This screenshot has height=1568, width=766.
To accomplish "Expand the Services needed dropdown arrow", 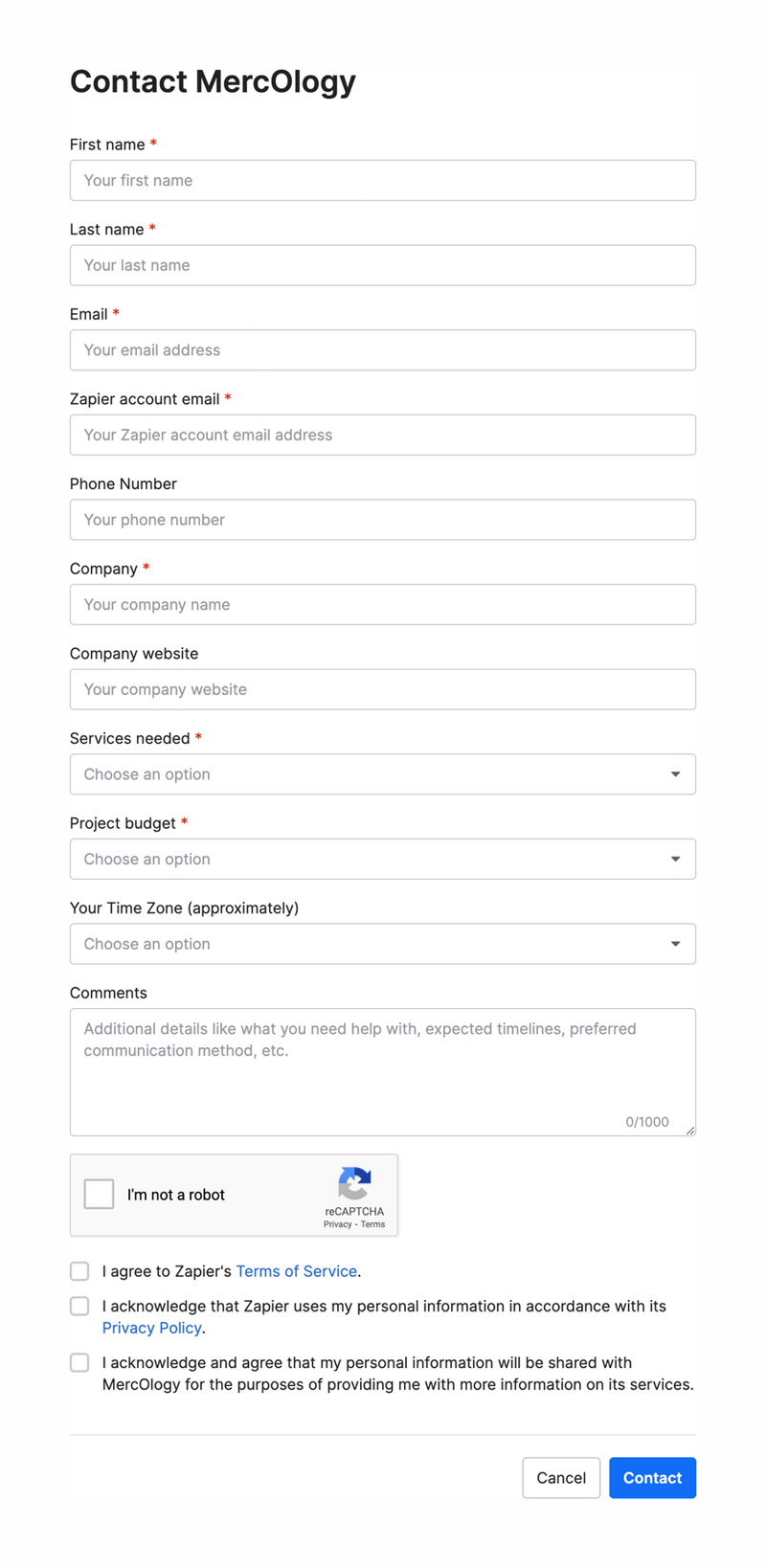I will [676, 773].
